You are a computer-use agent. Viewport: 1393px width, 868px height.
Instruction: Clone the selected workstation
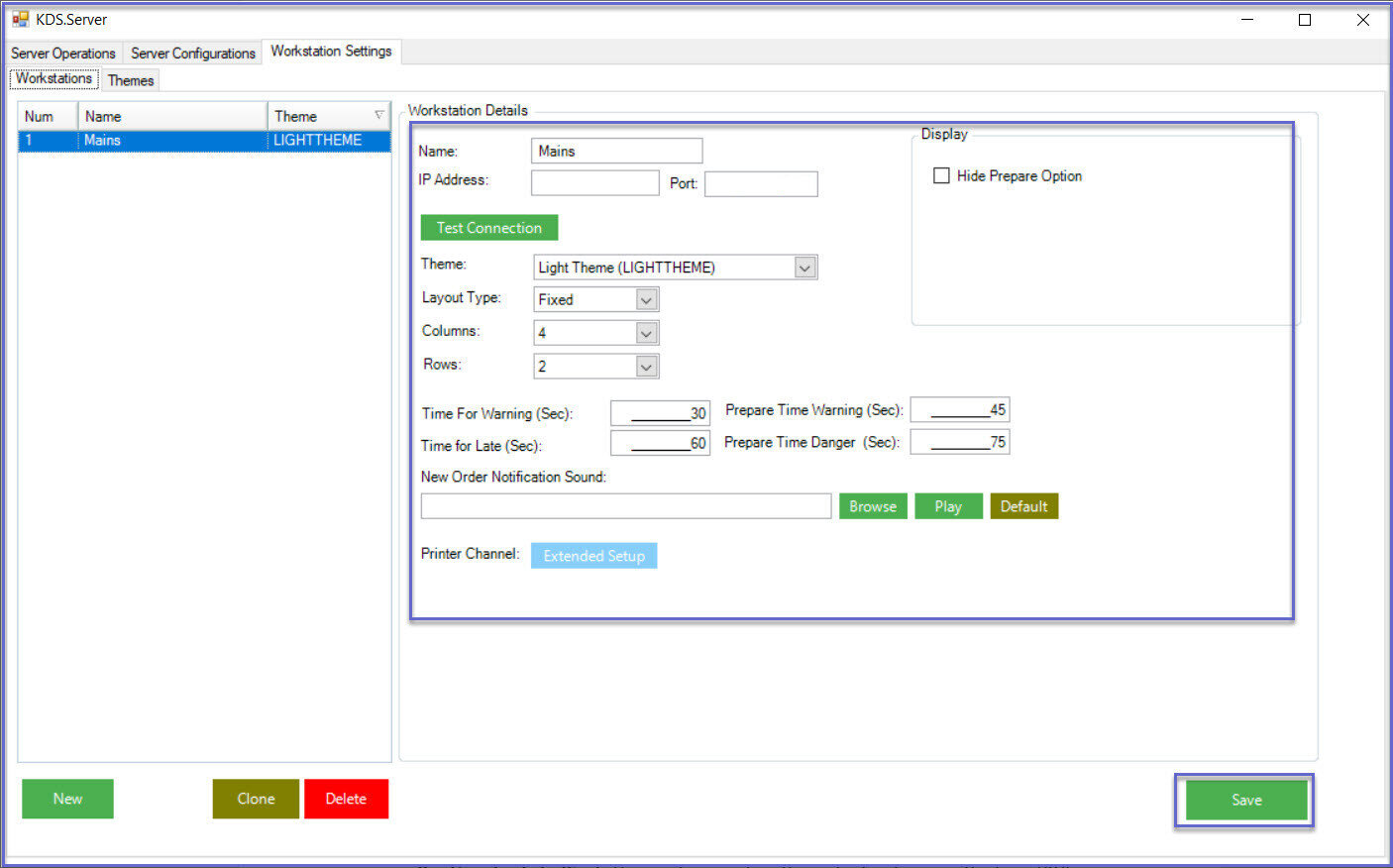pos(256,799)
